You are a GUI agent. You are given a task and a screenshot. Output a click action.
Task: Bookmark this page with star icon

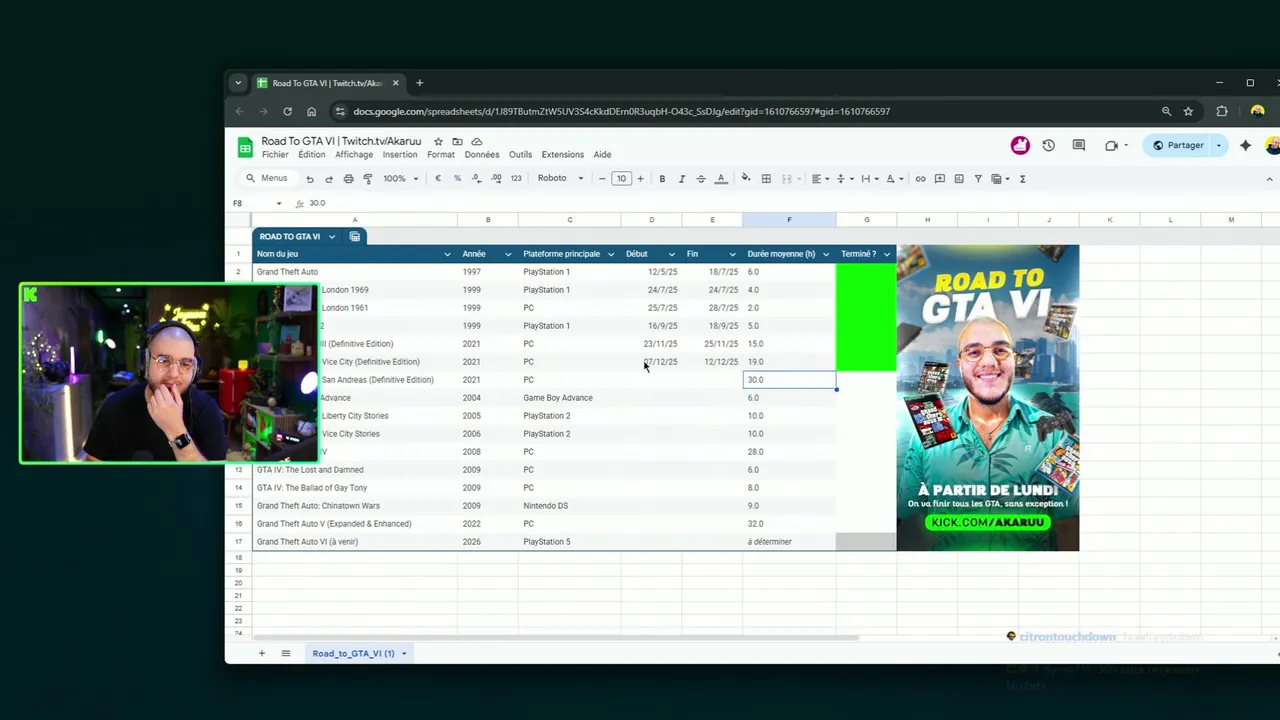coord(1188,111)
